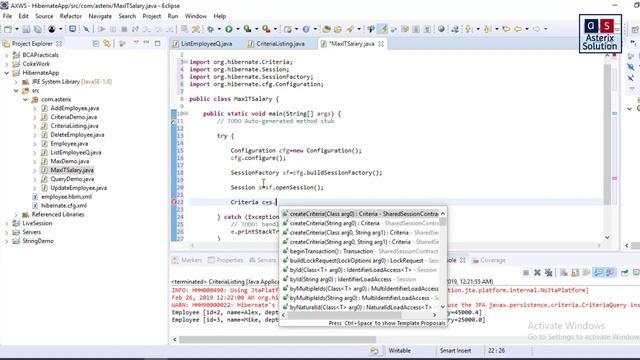Click the Save toolbar icon
This screenshot has height=360, width=640.
26,29
